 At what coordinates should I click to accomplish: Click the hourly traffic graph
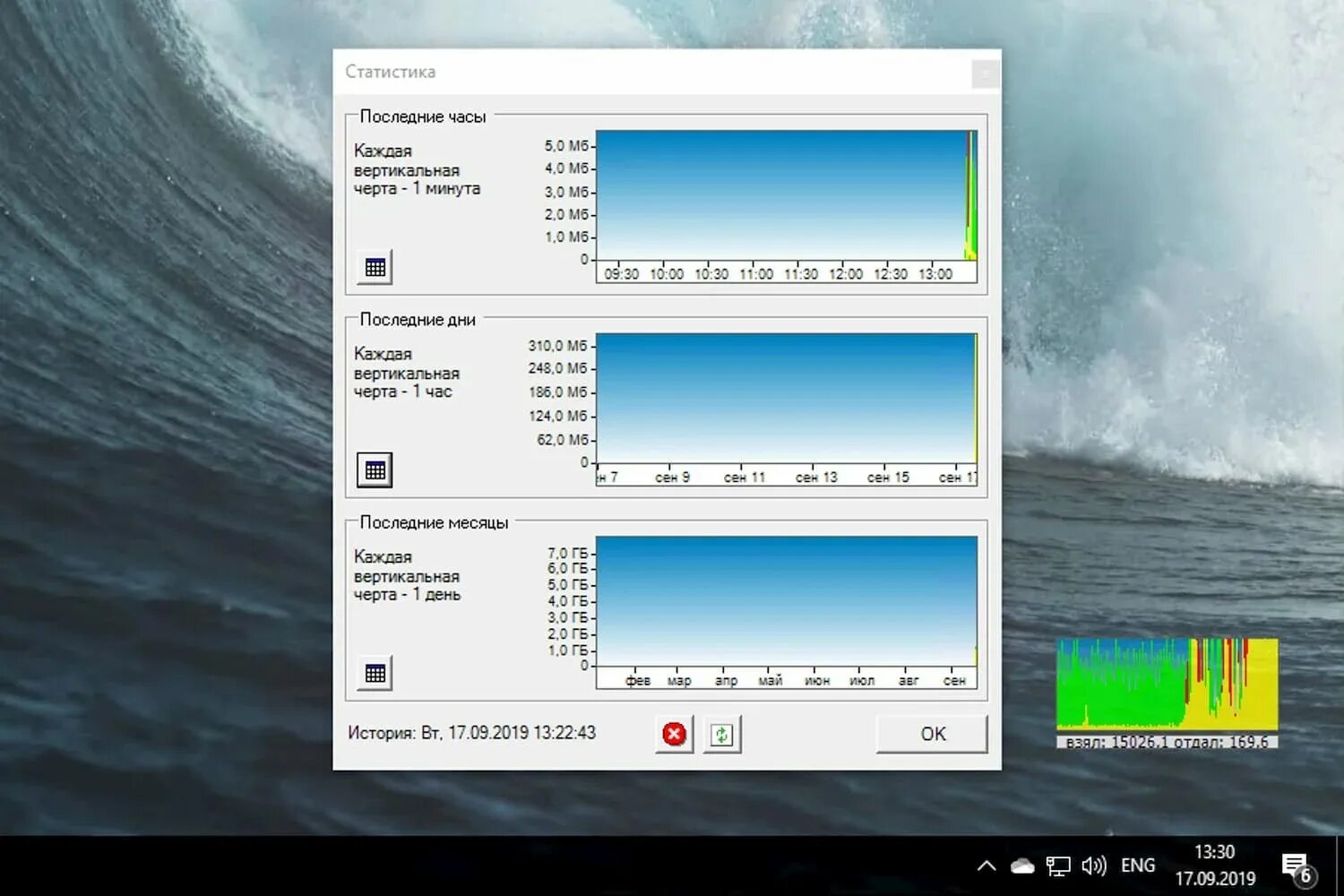[x=787, y=207]
